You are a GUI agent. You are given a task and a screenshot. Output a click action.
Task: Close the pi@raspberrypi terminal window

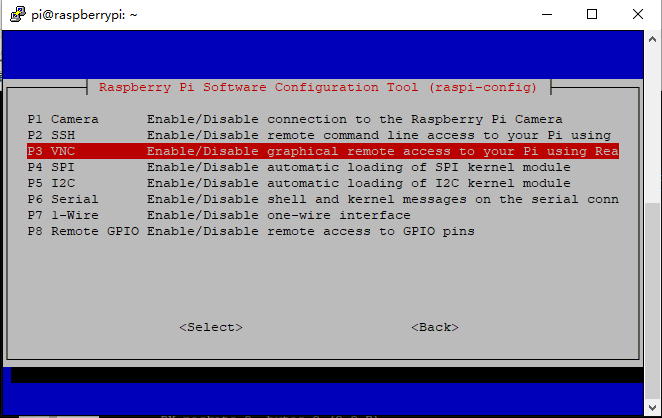tap(638, 14)
